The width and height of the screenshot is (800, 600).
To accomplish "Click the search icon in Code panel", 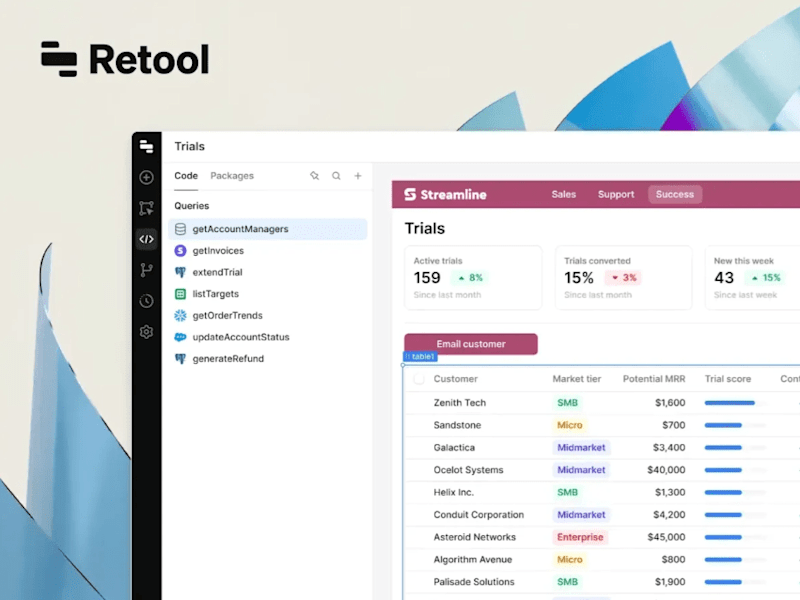I will pos(336,176).
